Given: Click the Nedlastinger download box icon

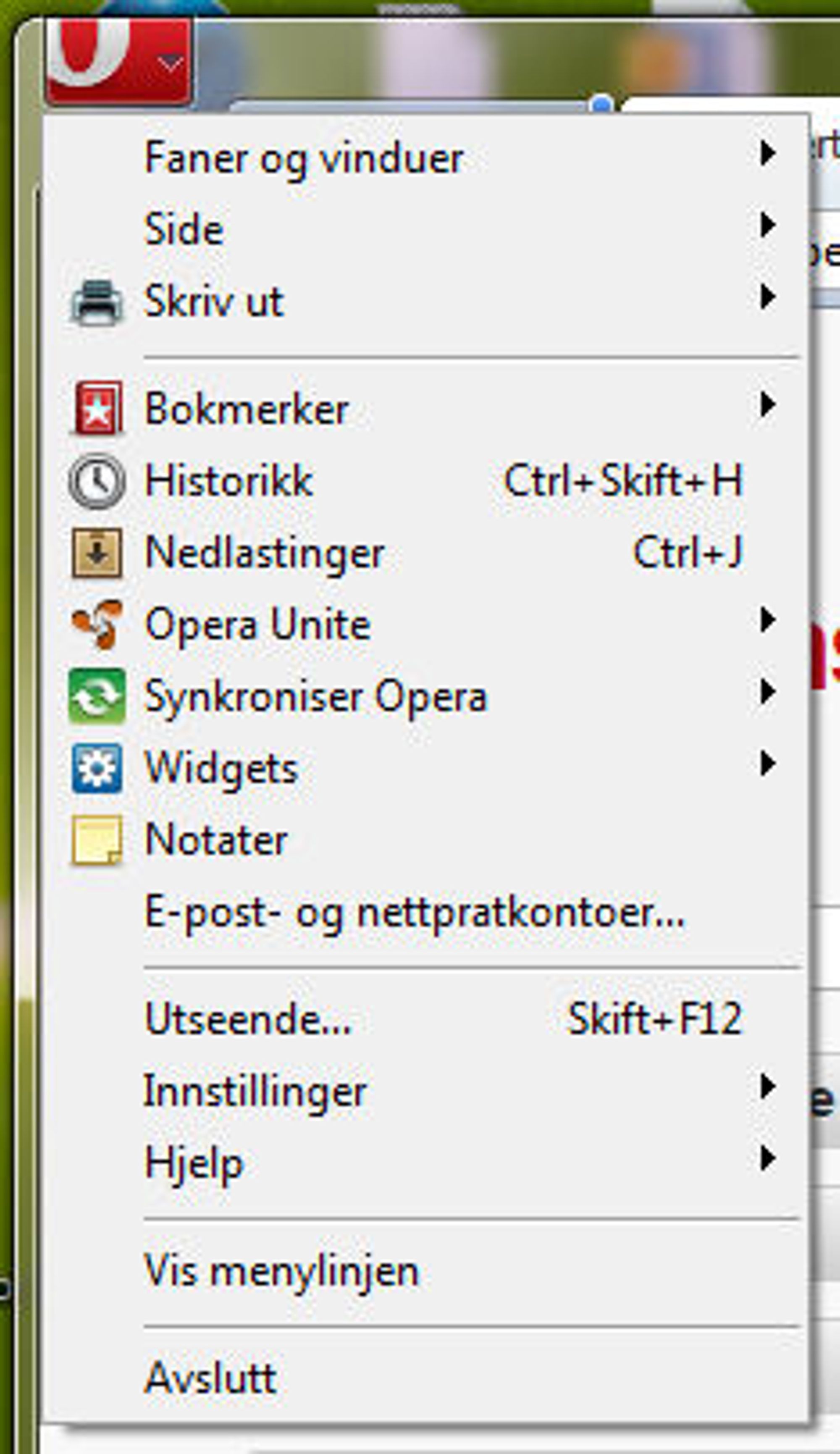Looking at the screenshot, I should coord(96,553).
